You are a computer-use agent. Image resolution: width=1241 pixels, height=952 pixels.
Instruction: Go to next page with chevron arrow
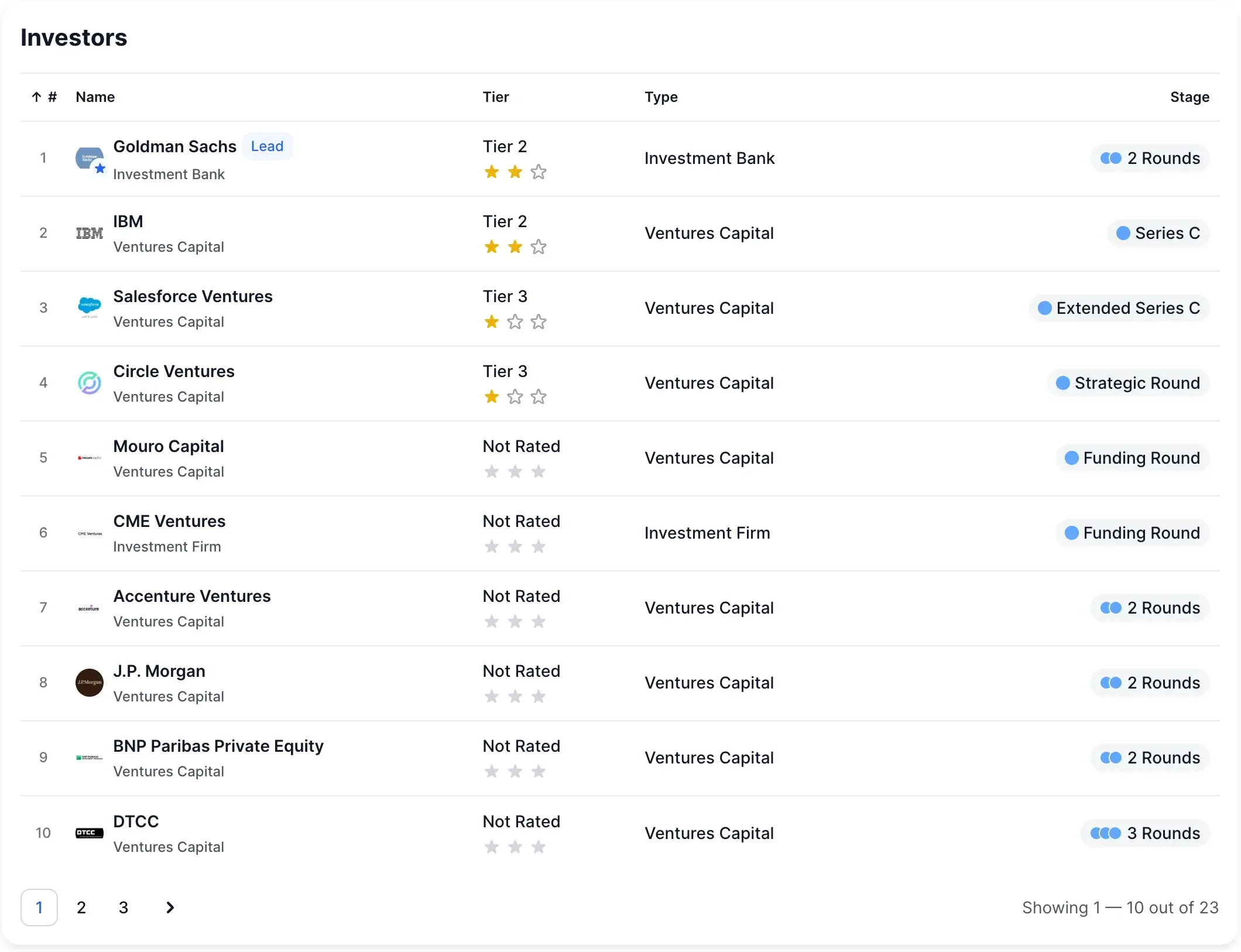170,908
